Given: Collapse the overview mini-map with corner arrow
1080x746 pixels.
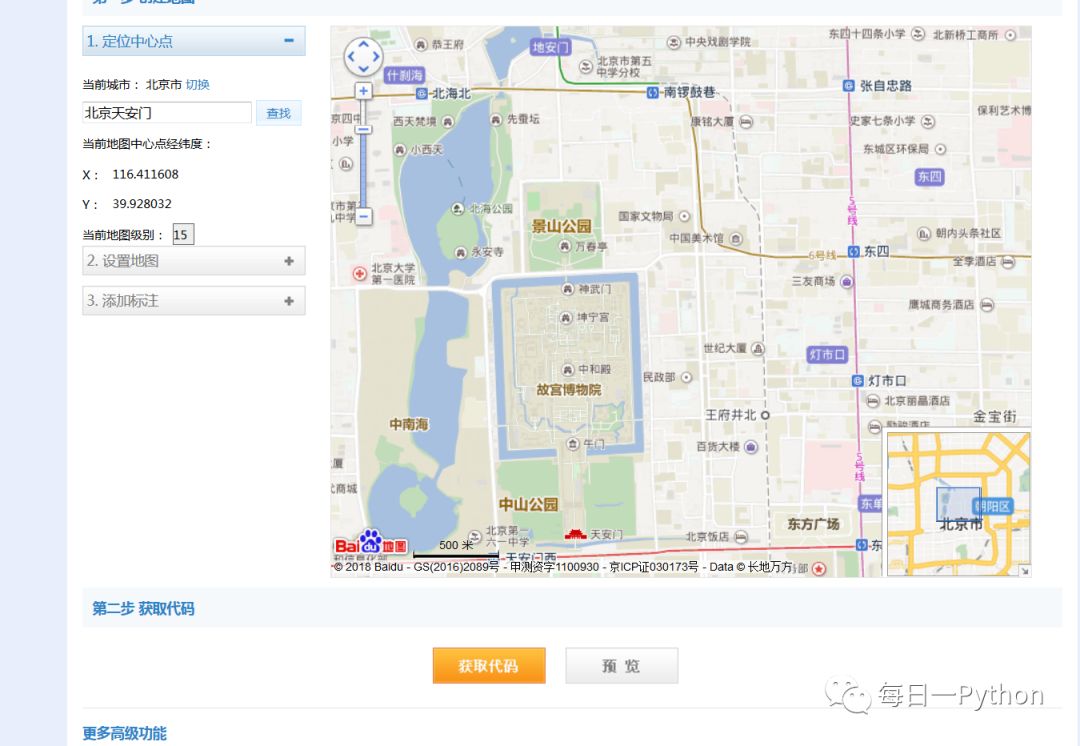Looking at the screenshot, I should click(1025, 570).
